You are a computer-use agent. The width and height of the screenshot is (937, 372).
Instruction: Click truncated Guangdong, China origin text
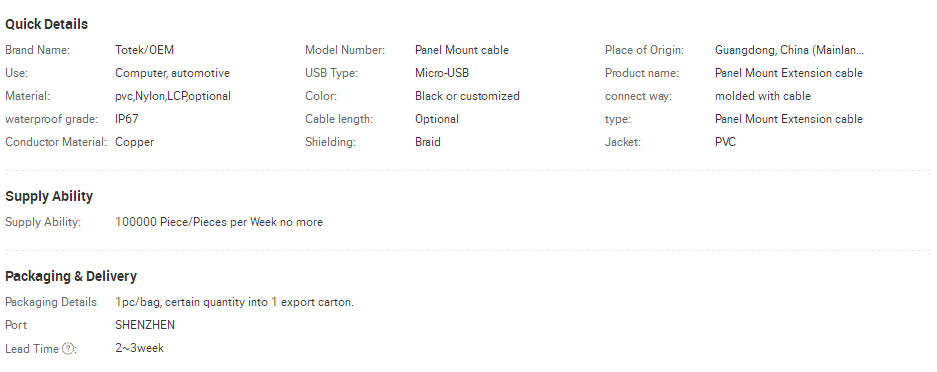click(x=789, y=50)
